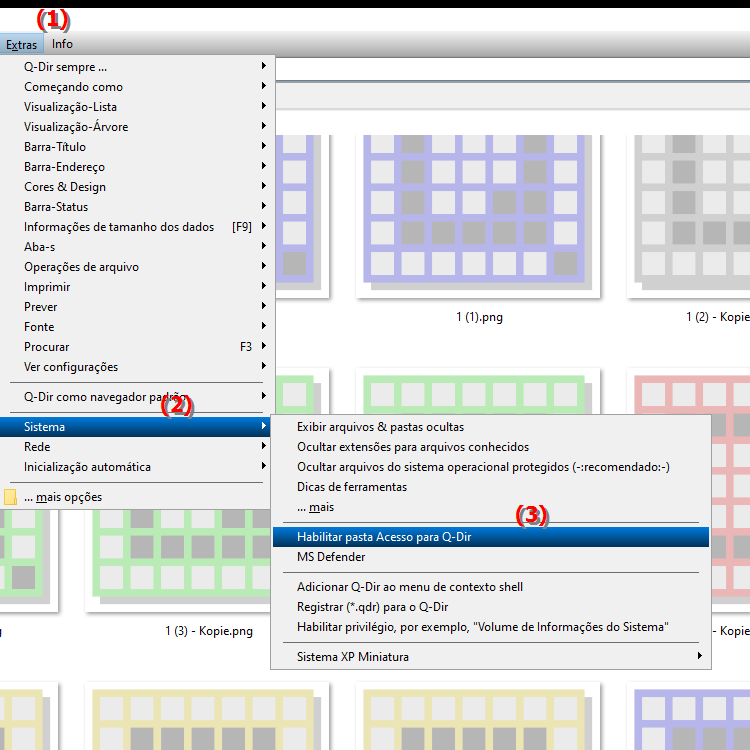Choose Registrar (*.qdr) para o Q-Dir
This screenshot has width=750, height=750.
[x=491, y=607]
